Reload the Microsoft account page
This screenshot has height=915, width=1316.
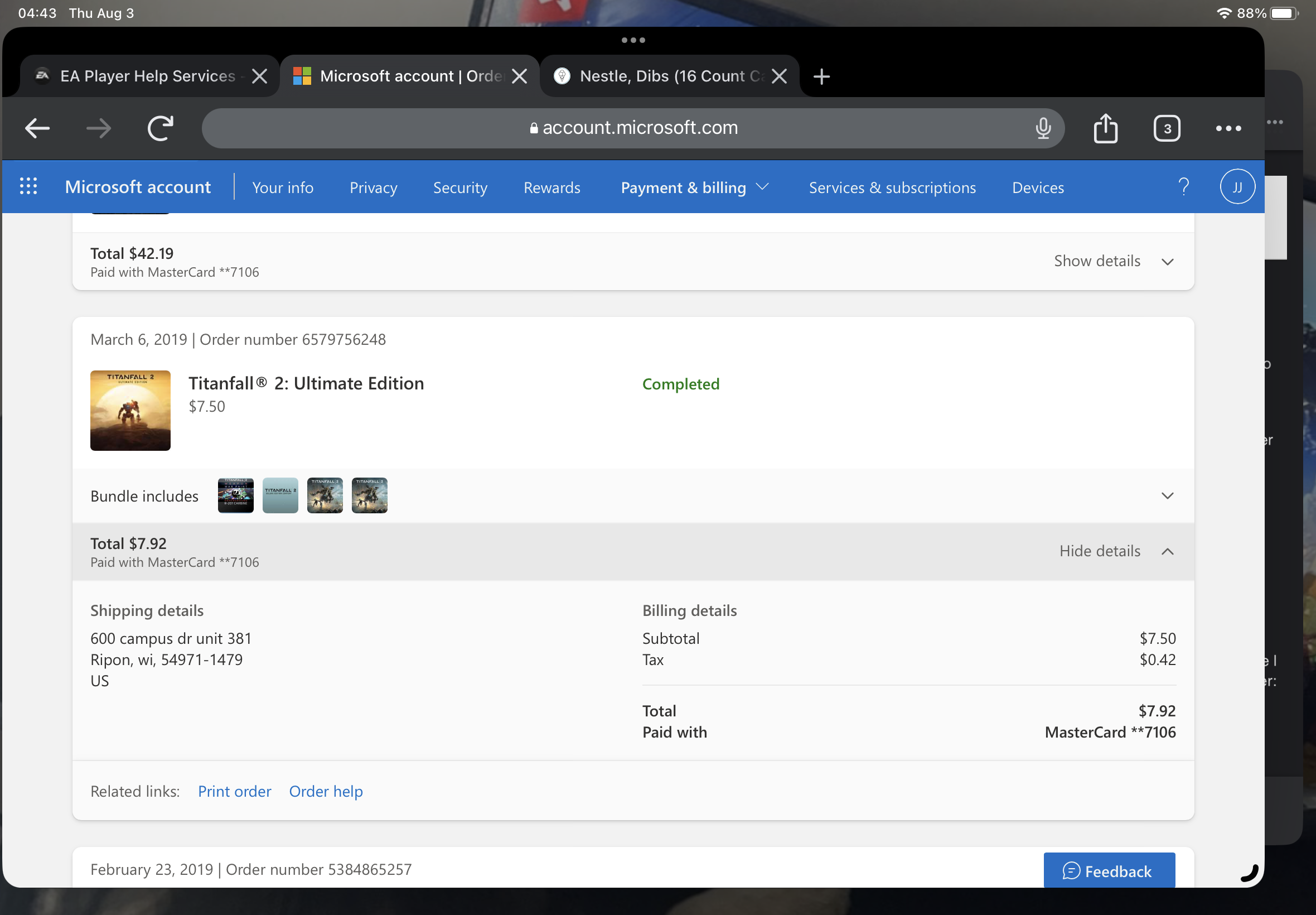(161, 128)
